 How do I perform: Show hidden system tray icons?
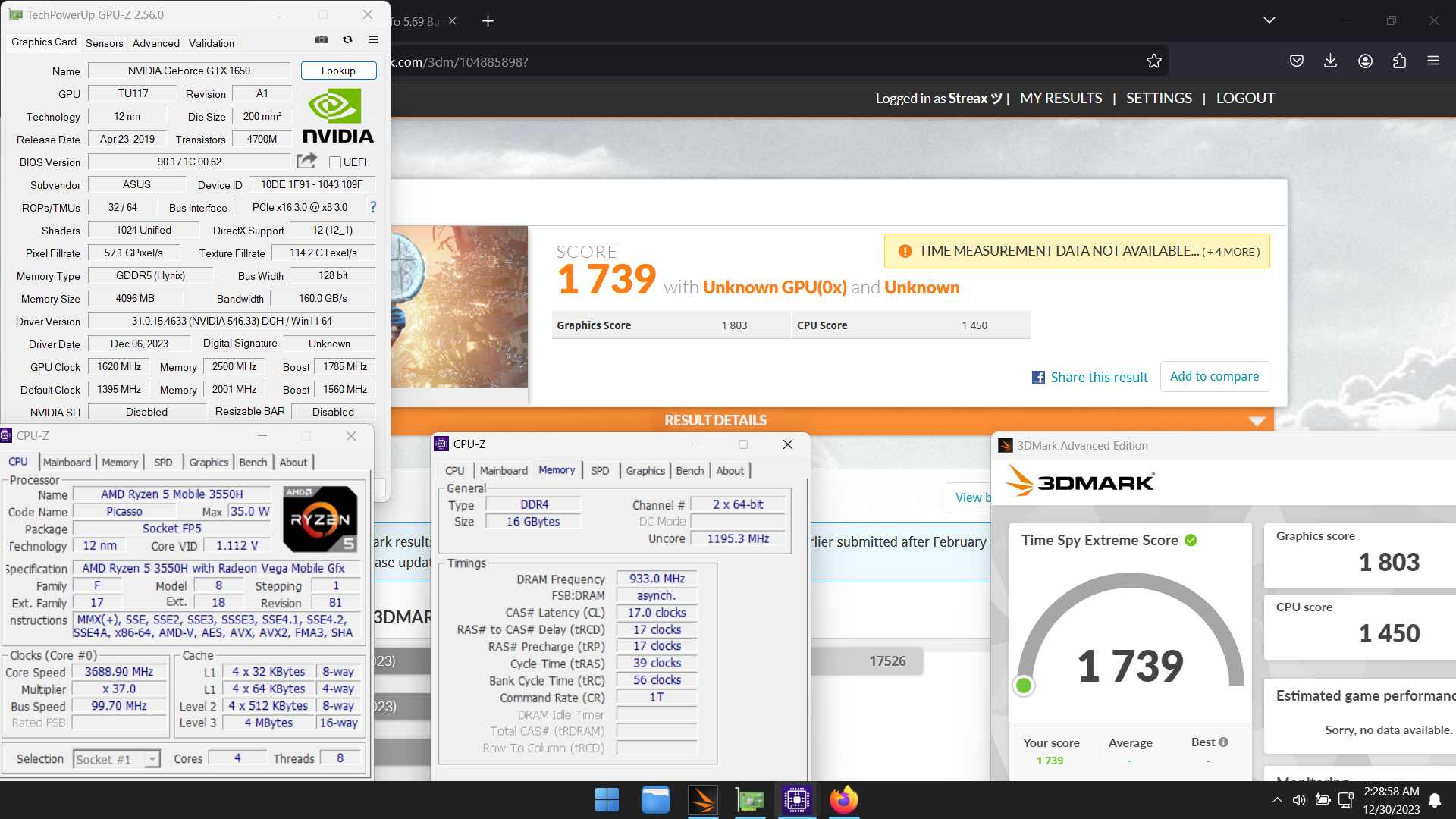pyautogui.click(x=1277, y=800)
